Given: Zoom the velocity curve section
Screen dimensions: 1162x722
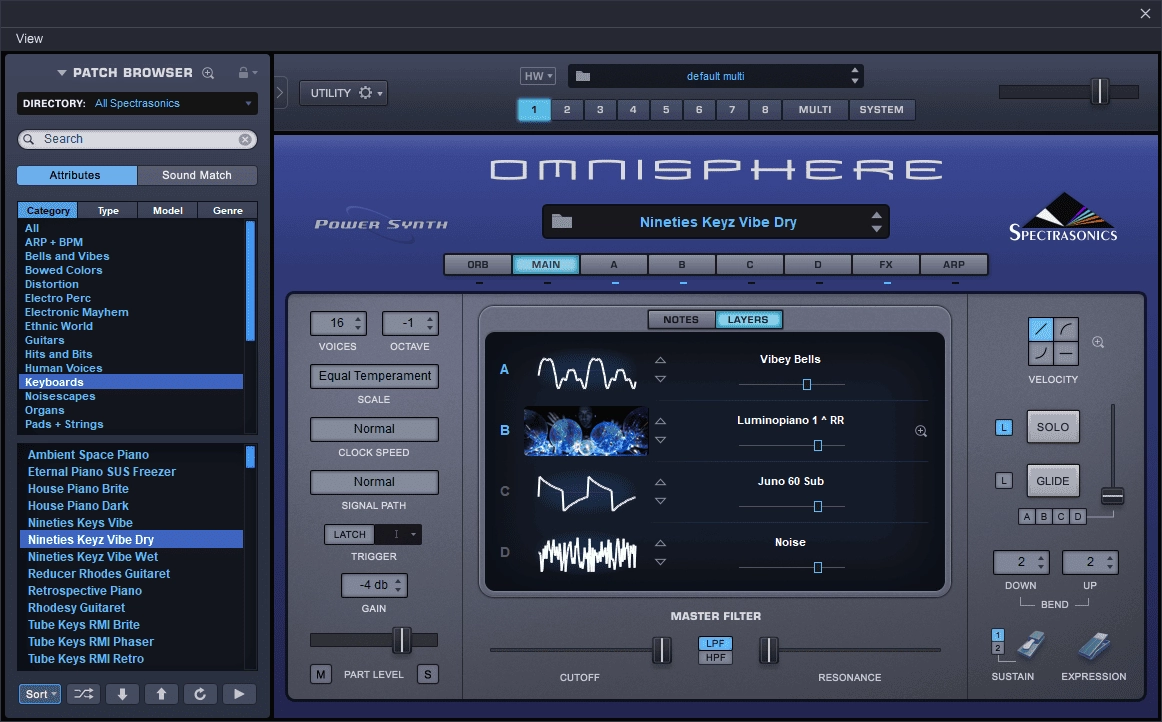Looking at the screenshot, I should pyautogui.click(x=1098, y=342).
